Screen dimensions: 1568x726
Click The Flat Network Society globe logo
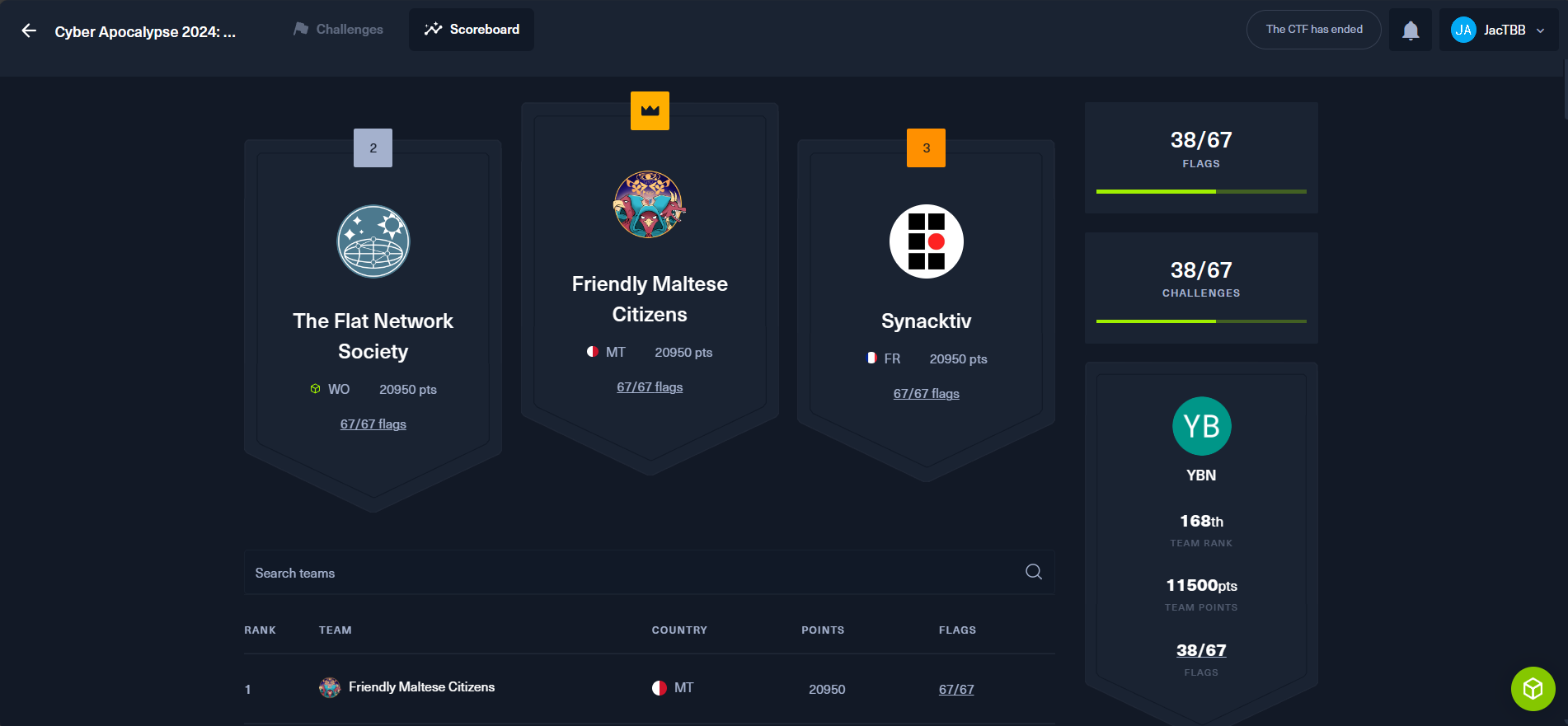[x=373, y=241]
